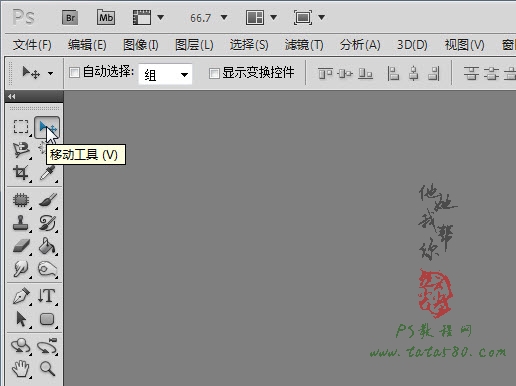Open the 文件(F) menu
The width and height of the screenshot is (516, 386).
pos(32,45)
